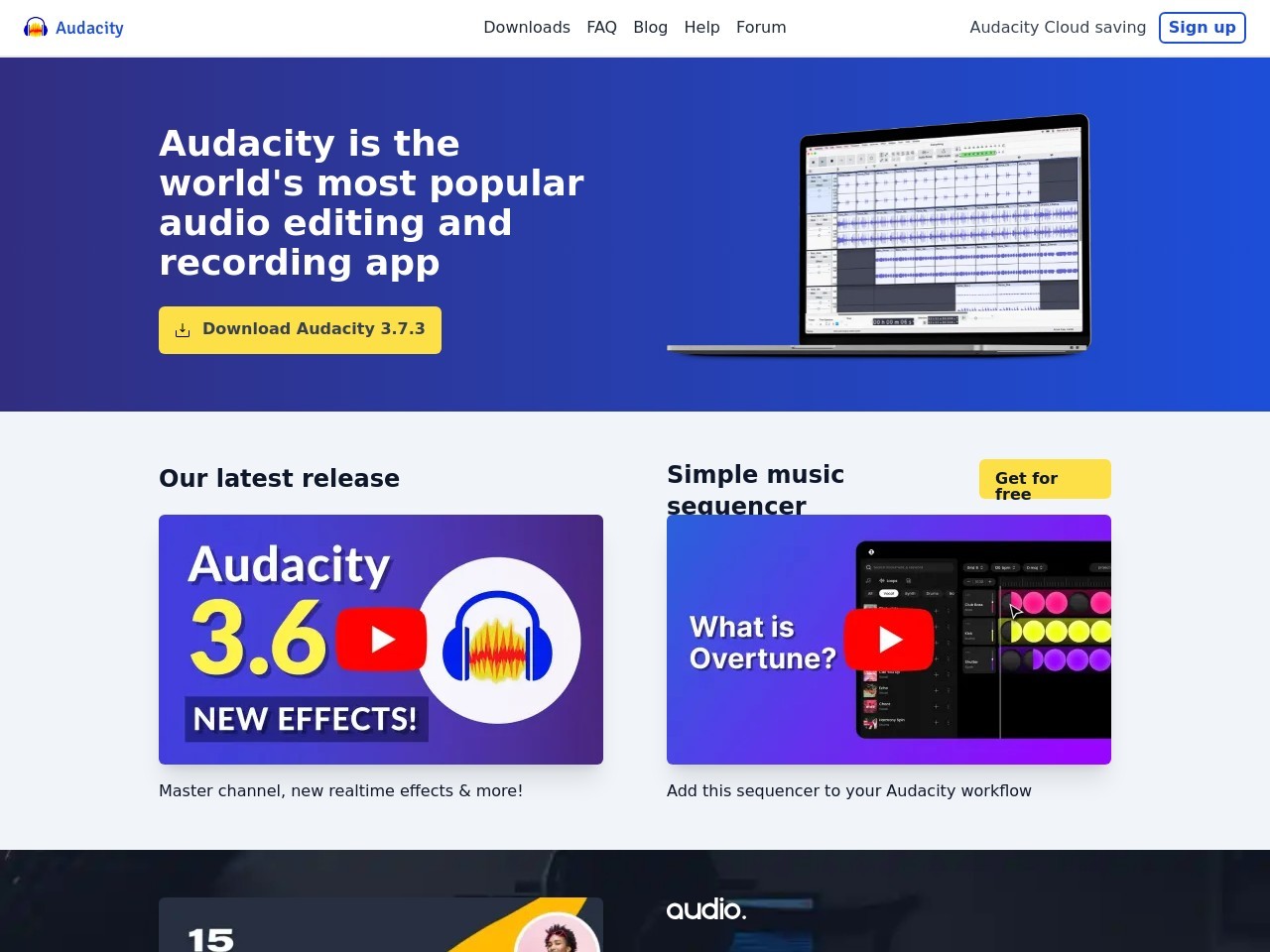The image size is (1270, 952).
Task: Click the audio. logo
Action: 706,909
